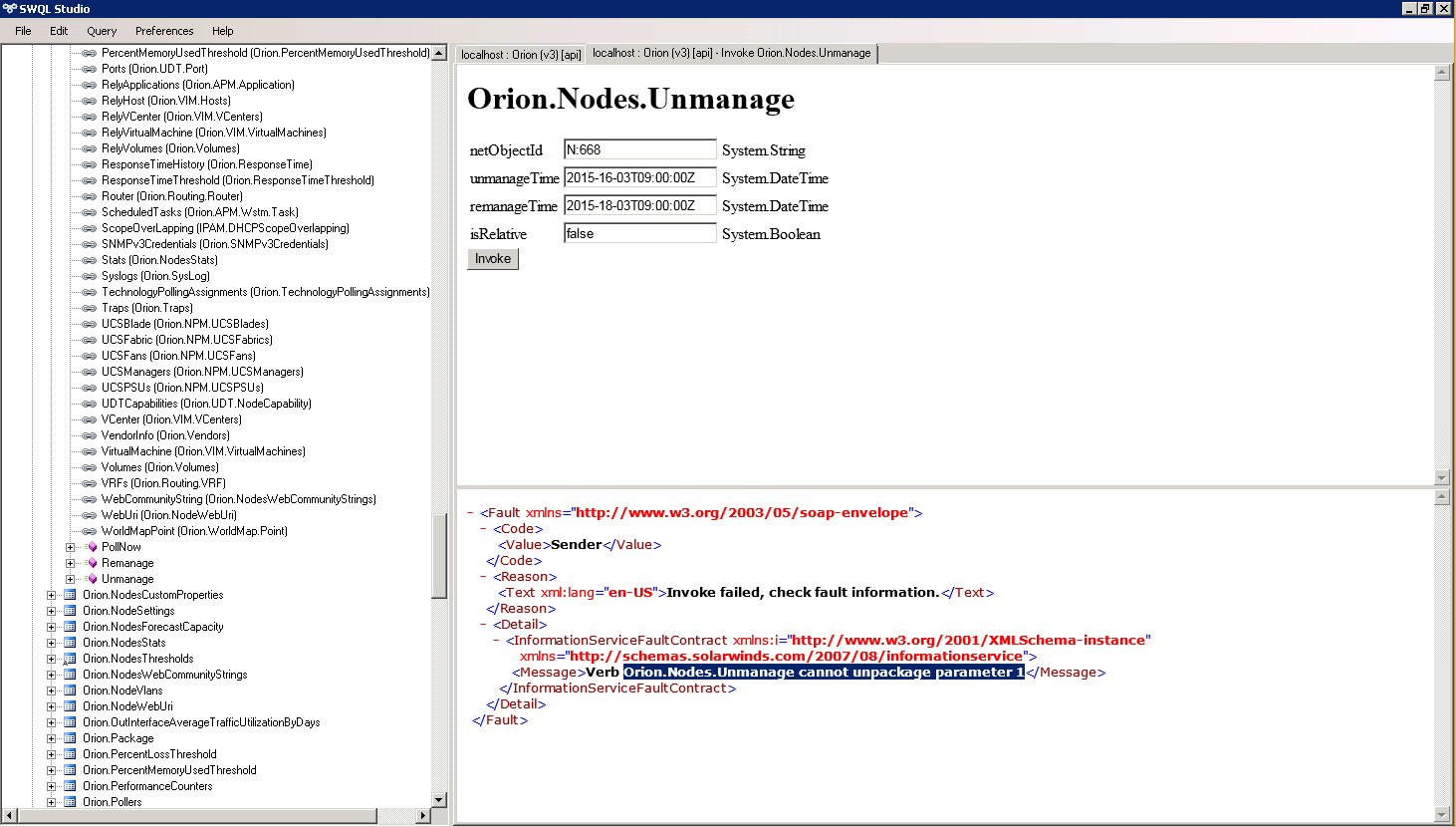Expand the Orion.NodesWebCommunityStrings entity
Screen dimensions: 1456x827
point(52,675)
